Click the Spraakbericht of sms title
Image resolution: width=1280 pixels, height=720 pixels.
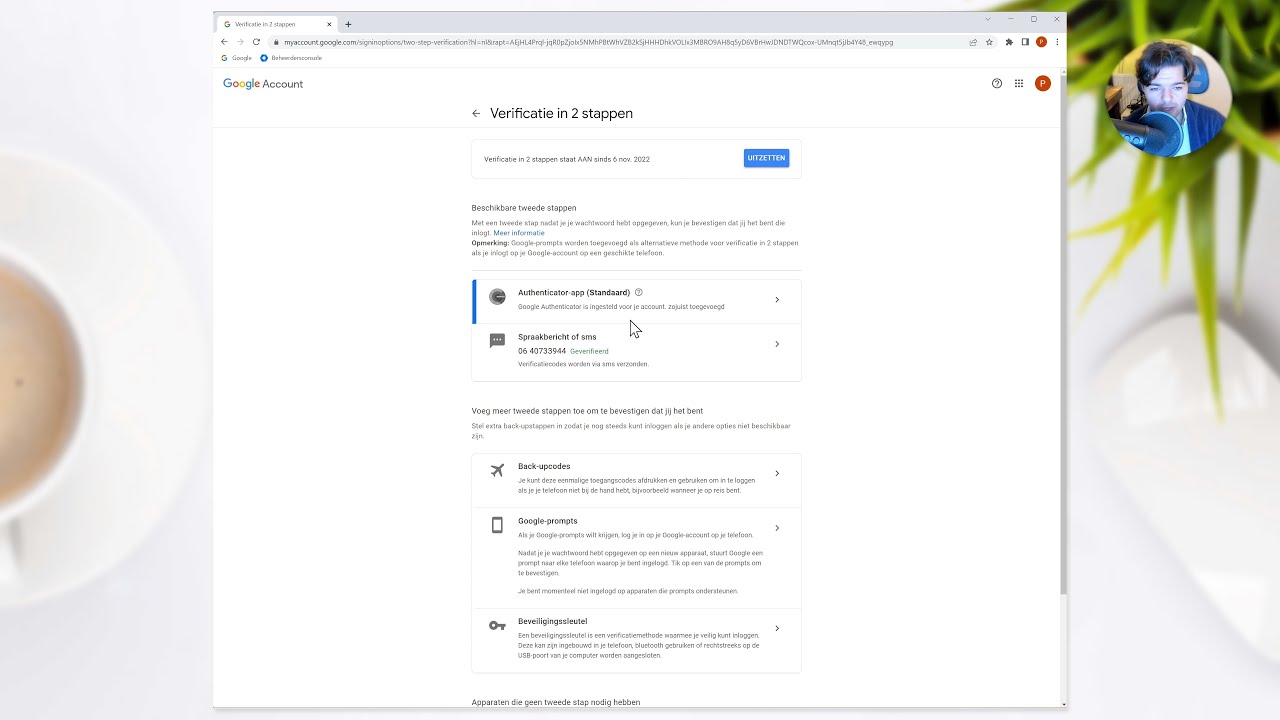[557, 337]
